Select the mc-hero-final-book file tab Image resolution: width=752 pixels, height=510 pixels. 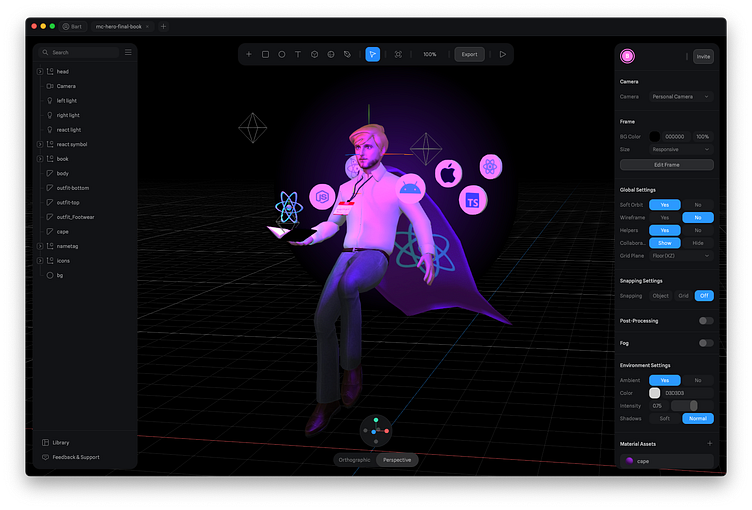(119, 26)
